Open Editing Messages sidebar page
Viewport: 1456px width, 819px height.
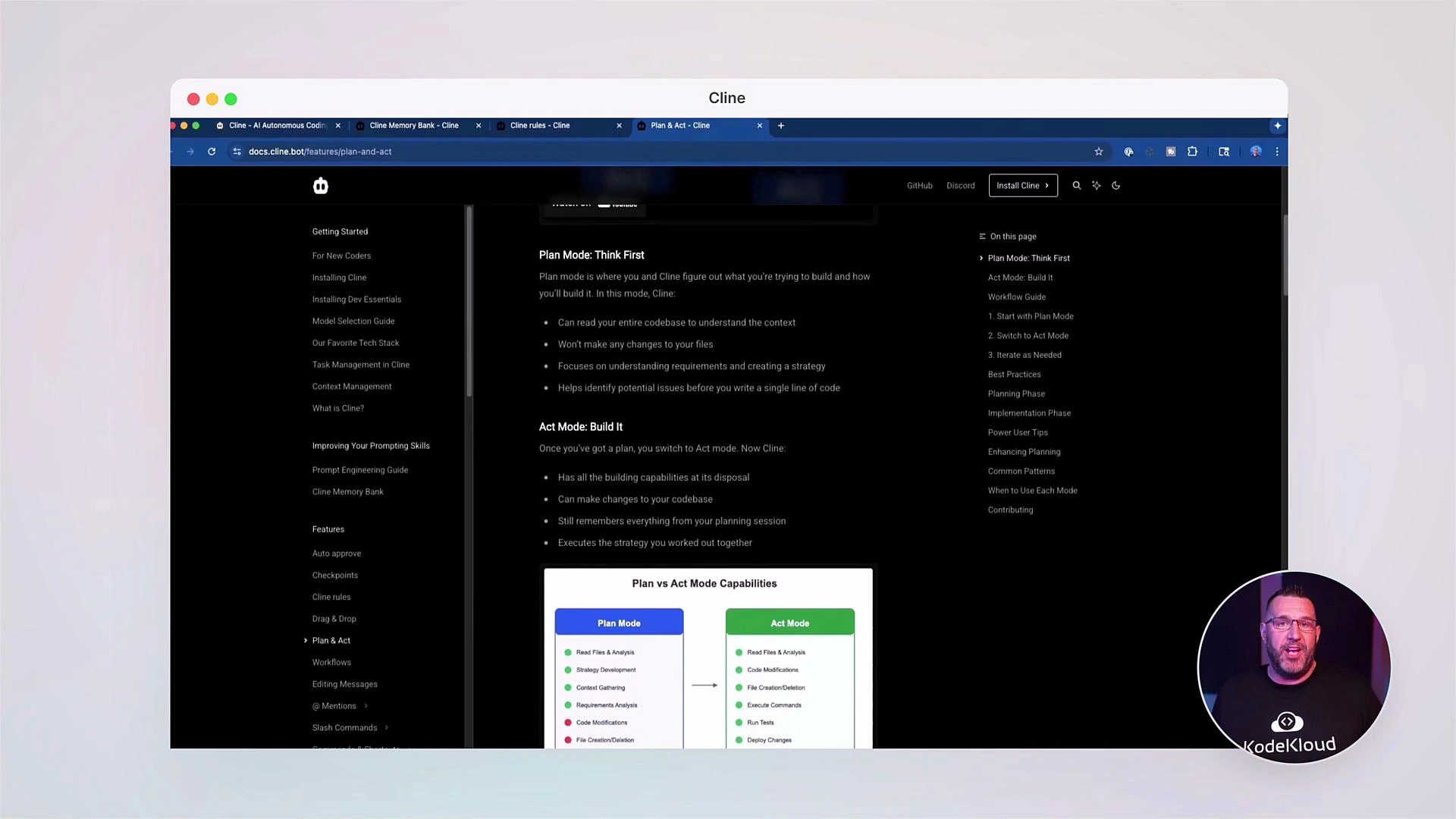point(345,685)
